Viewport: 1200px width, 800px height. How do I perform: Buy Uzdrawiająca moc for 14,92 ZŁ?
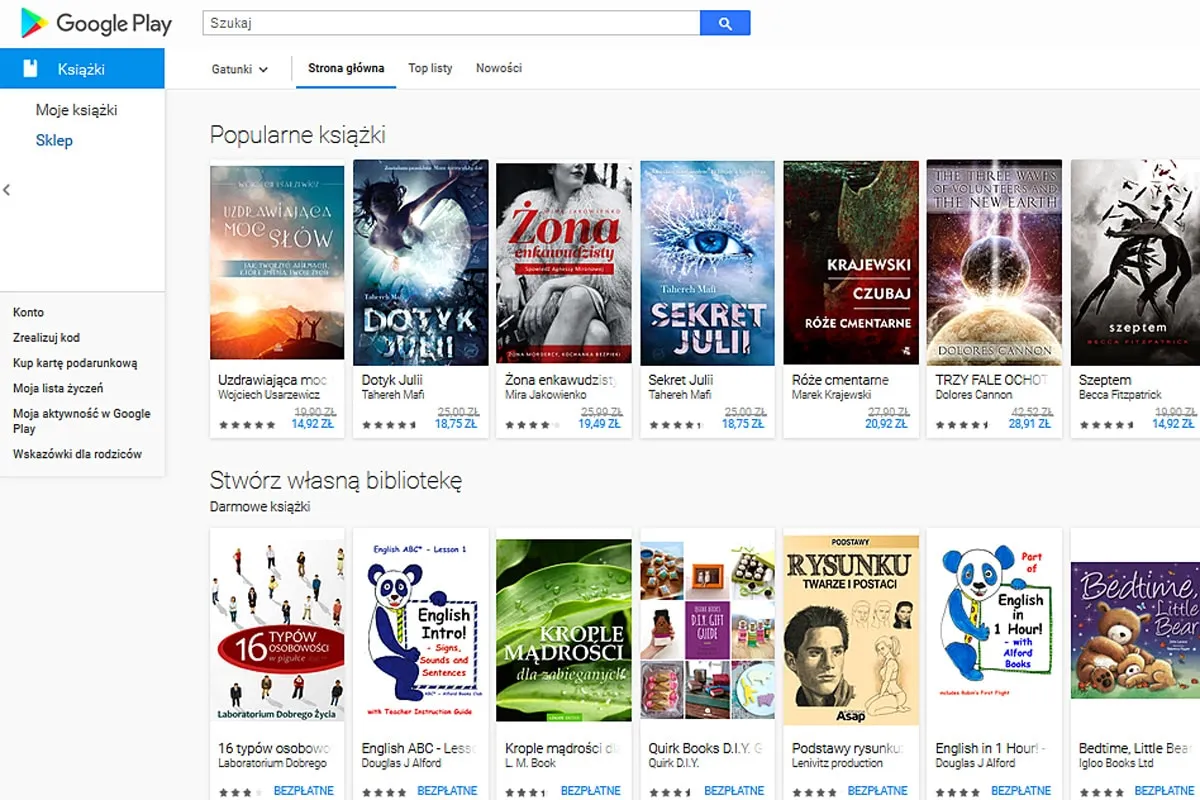coord(312,424)
